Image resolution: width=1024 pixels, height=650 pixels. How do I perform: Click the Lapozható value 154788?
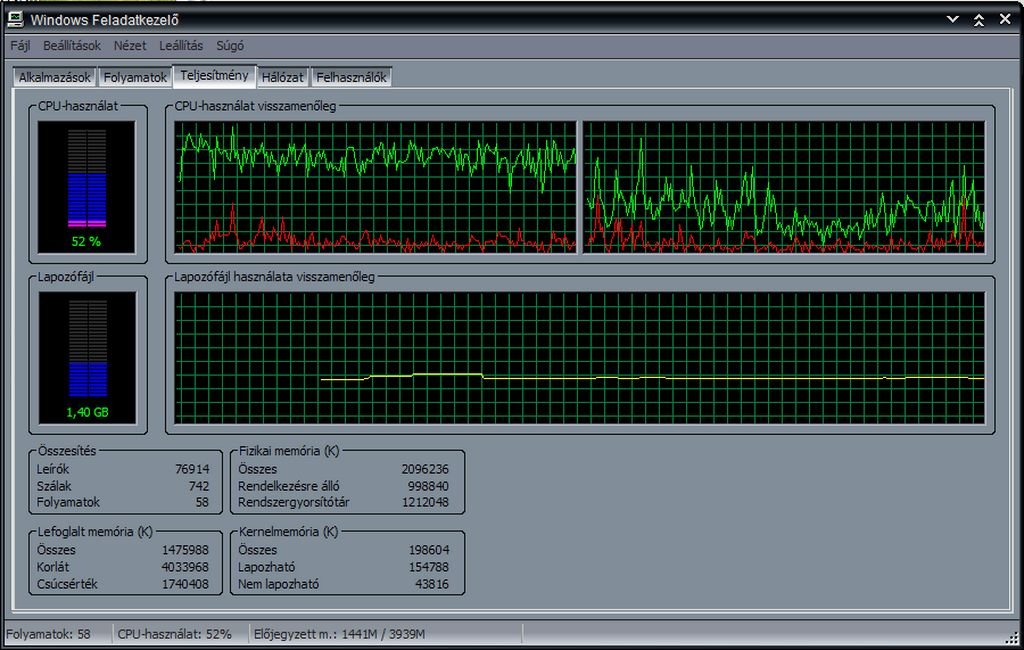pyautogui.click(x=429, y=567)
